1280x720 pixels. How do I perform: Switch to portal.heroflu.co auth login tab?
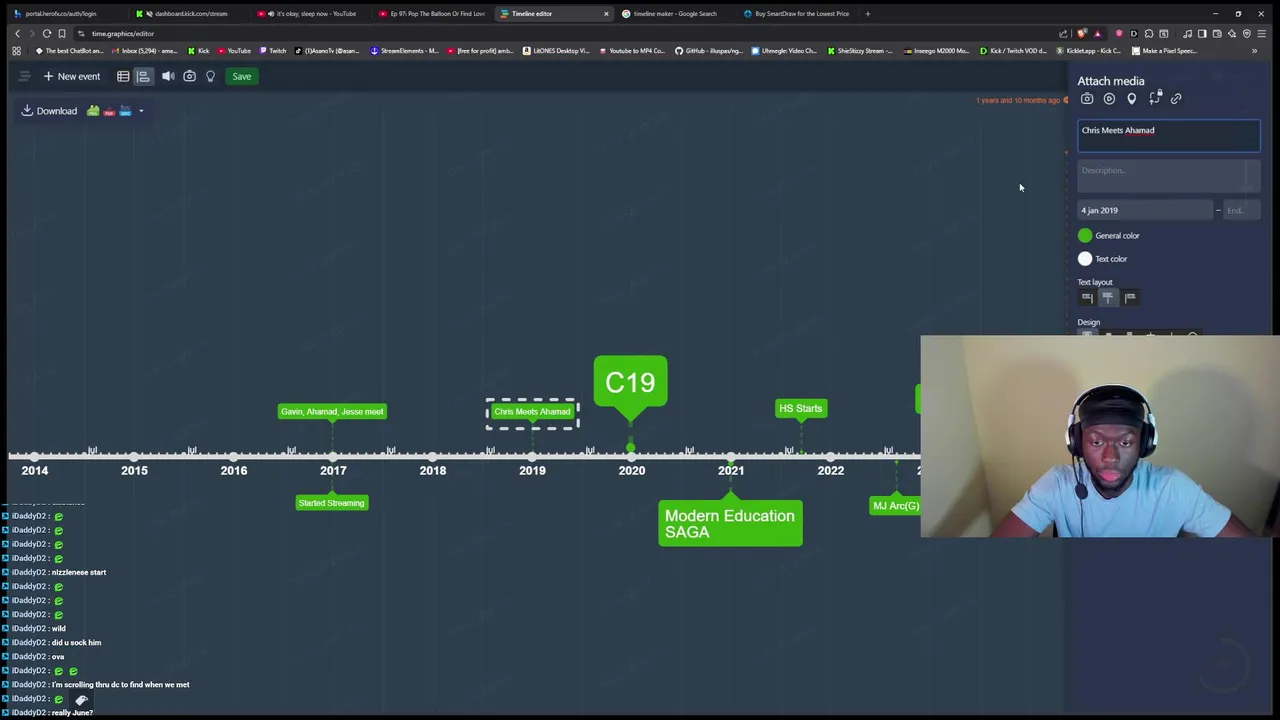point(60,14)
